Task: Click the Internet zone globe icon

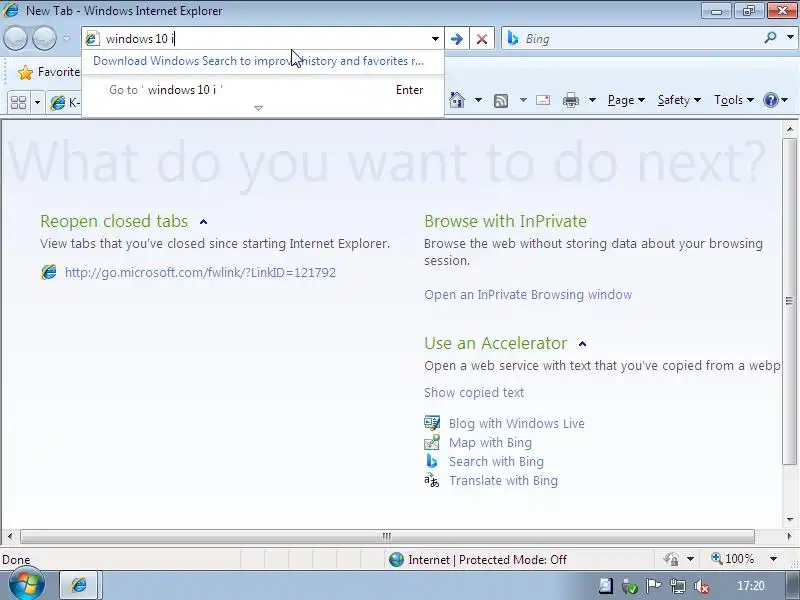Action: tap(396, 560)
